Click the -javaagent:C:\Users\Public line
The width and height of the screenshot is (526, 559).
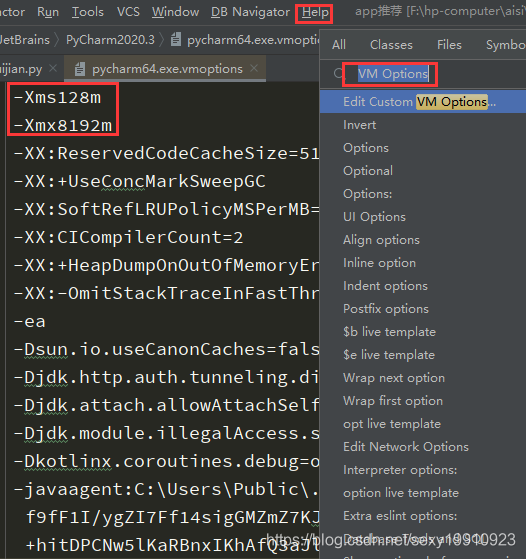[x=166, y=489]
